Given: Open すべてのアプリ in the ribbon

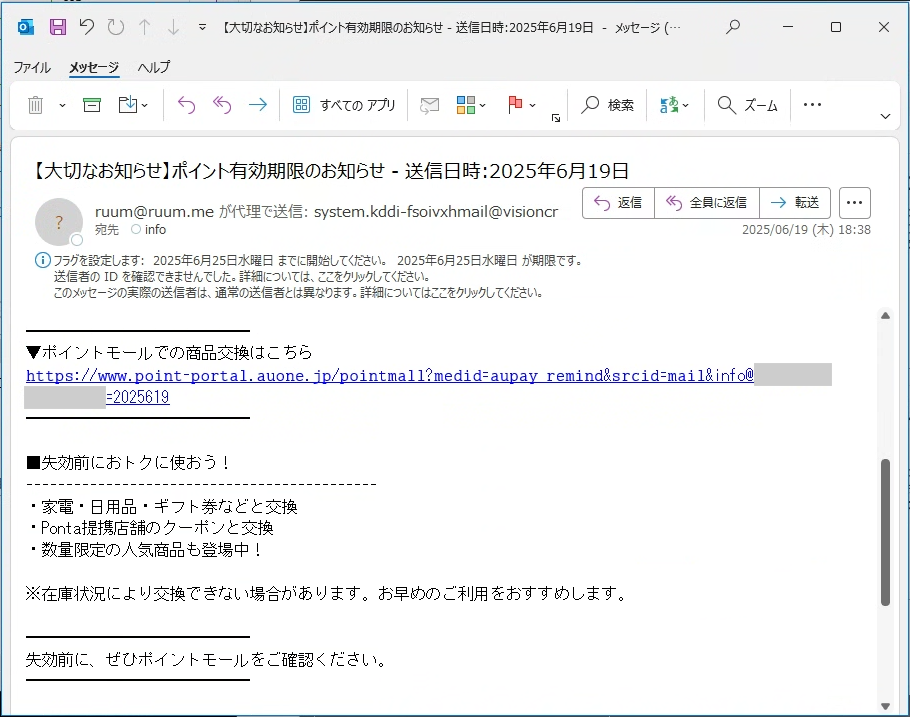Looking at the screenshot, I should pyautogui.click(x=344, y=105).
